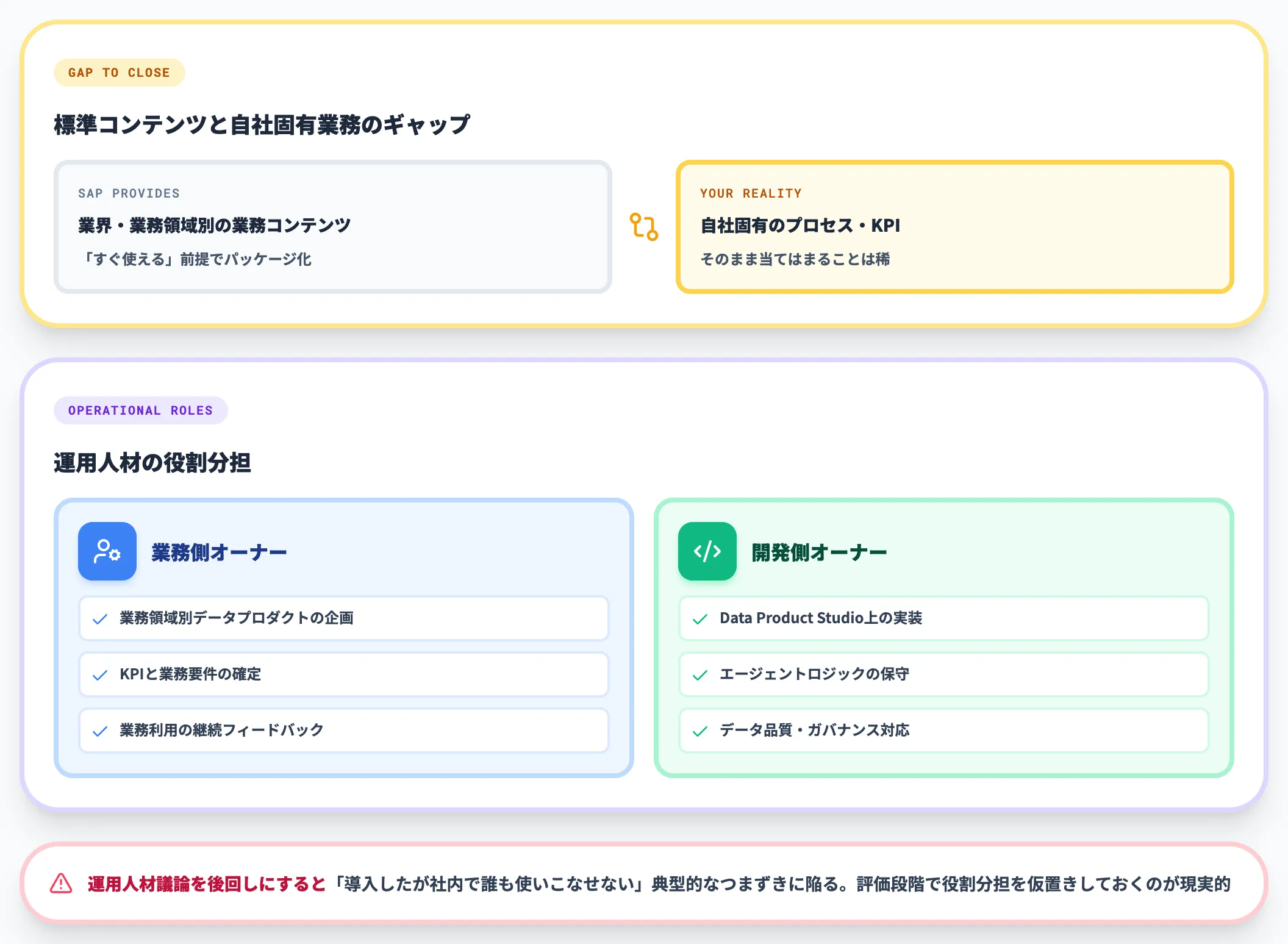Image resolution: width=1288 pixels, height=944 pixels.
Task: Click text そのまま当てはまることは稀
Action: tap(795, 259)
